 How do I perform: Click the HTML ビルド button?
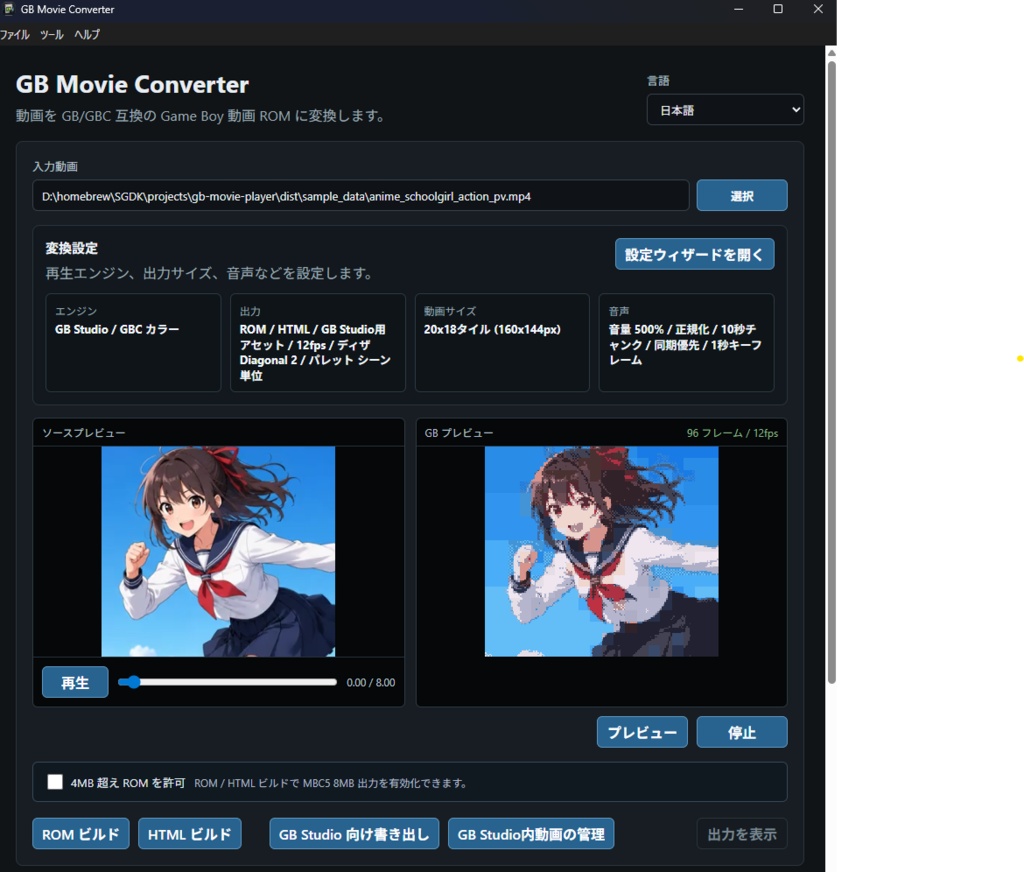coord(189,834)
